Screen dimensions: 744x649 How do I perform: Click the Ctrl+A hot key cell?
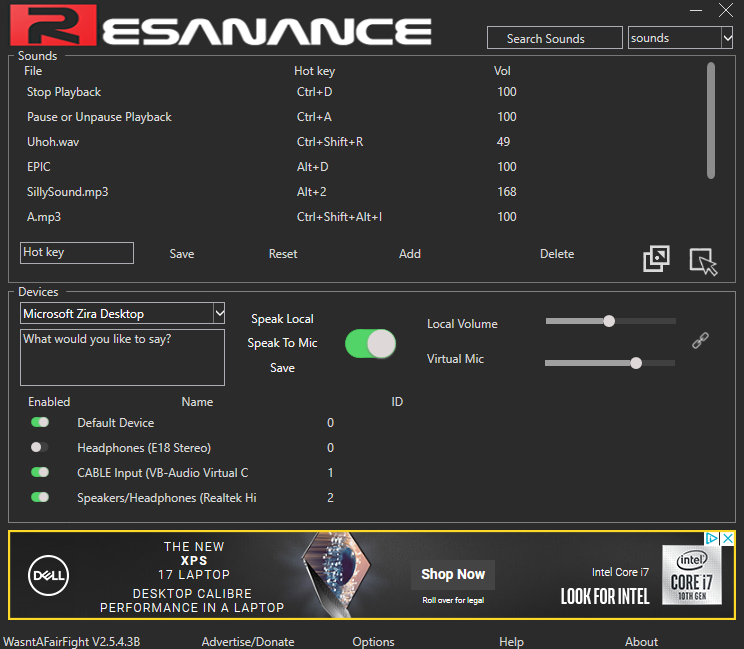[314, 117]
